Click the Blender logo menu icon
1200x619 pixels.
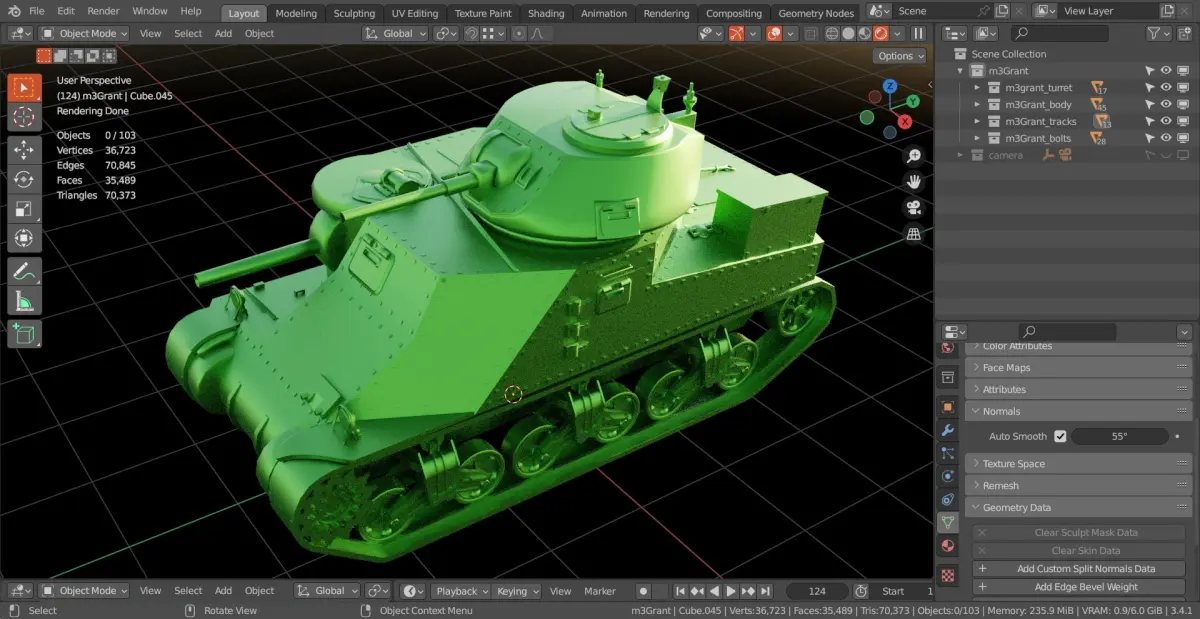click(x=14, y=11)
